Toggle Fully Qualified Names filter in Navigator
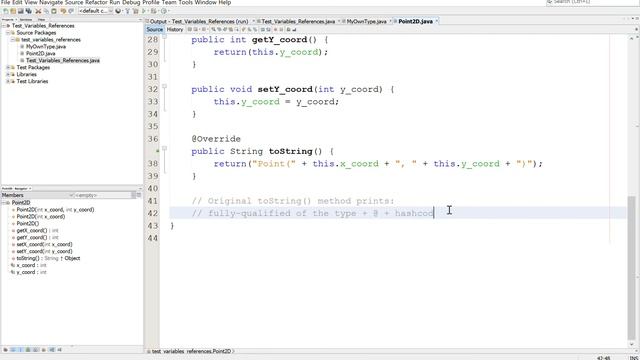 pyautogui.click(x=44, y=350)
